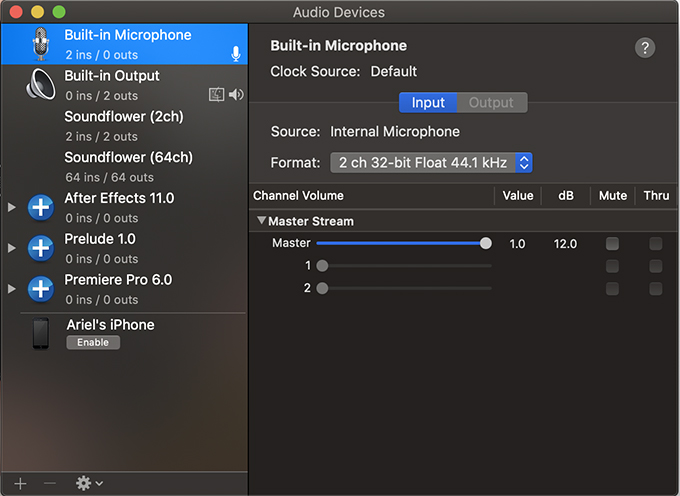Click the Mute column header

pyautogui.click(x=613, y=196)
